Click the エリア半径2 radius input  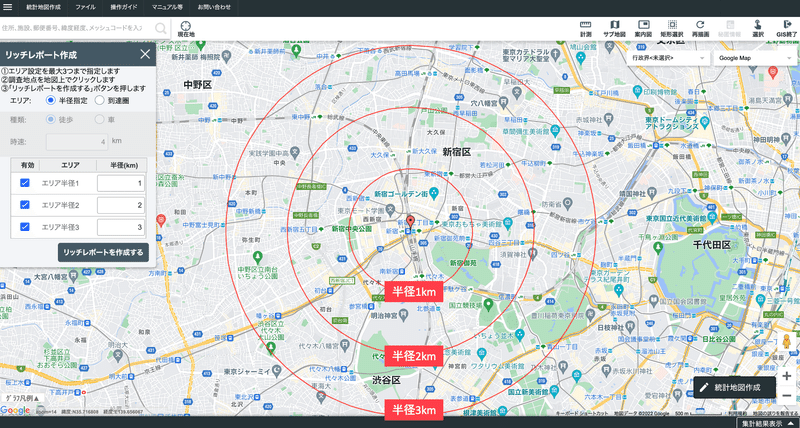(x=121, y=205)
